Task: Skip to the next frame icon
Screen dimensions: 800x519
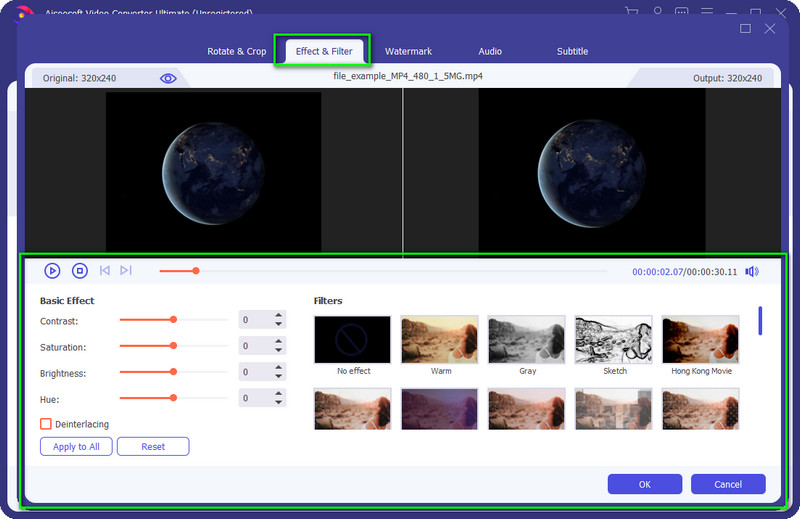Action: tap(126, 271)
